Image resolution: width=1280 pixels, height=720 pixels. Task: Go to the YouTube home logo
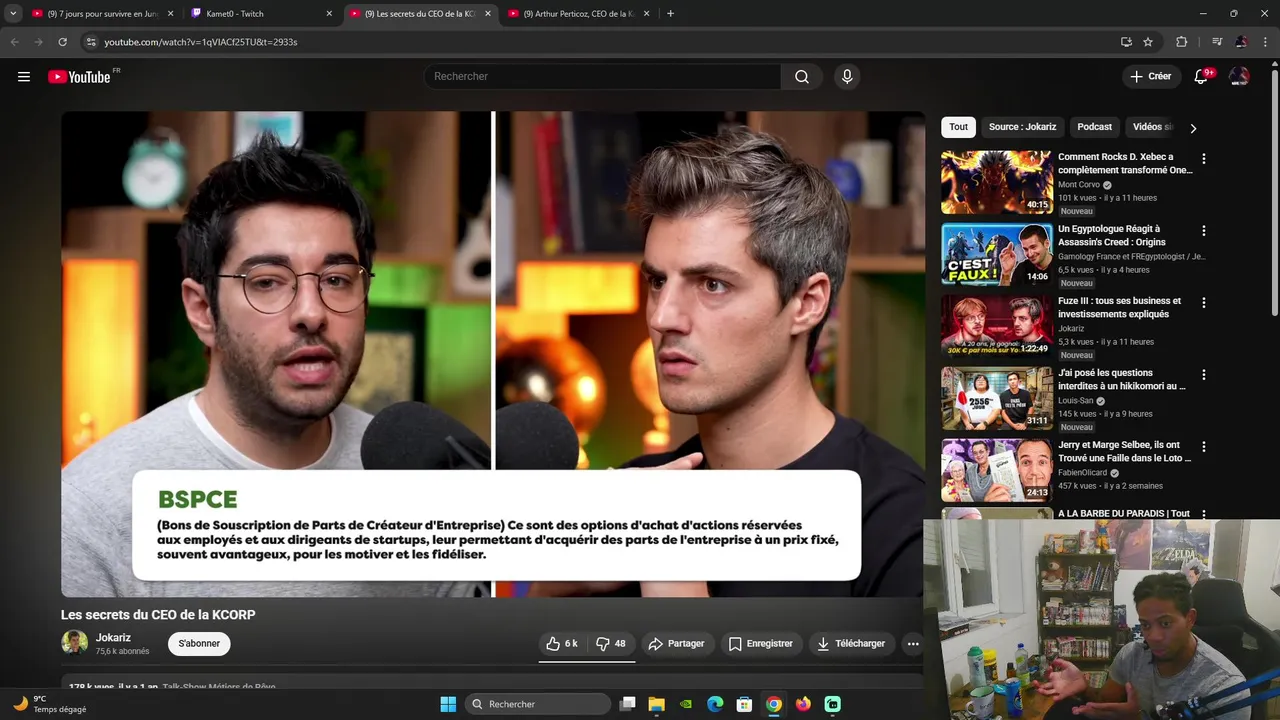79,77
